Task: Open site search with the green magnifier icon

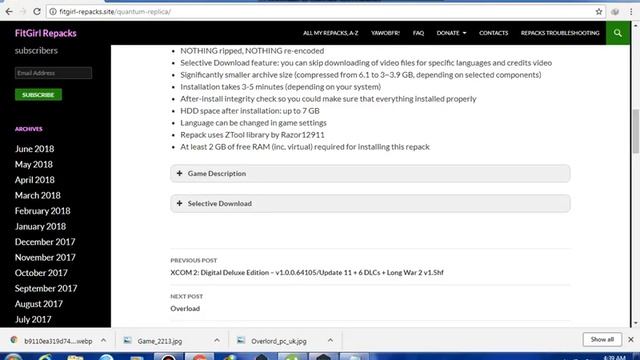Action: pos(618,33)
